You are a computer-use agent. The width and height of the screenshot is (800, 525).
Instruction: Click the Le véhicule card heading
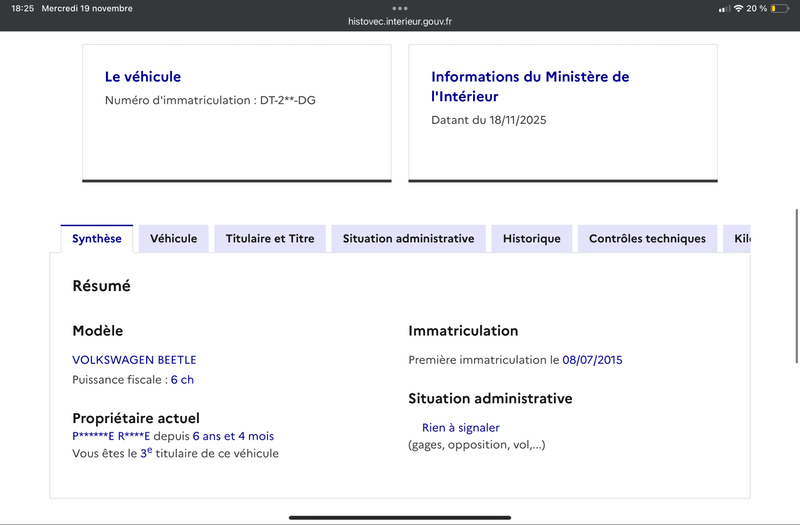point(143,77)
